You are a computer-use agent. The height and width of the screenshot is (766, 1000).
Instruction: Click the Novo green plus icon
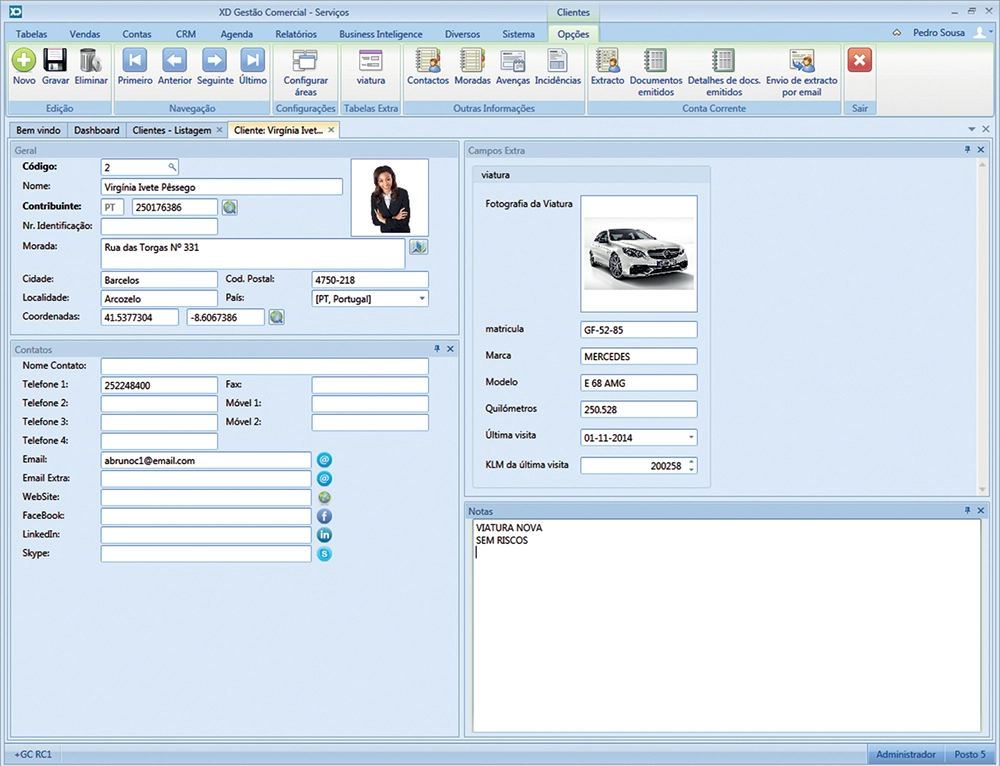24,61
